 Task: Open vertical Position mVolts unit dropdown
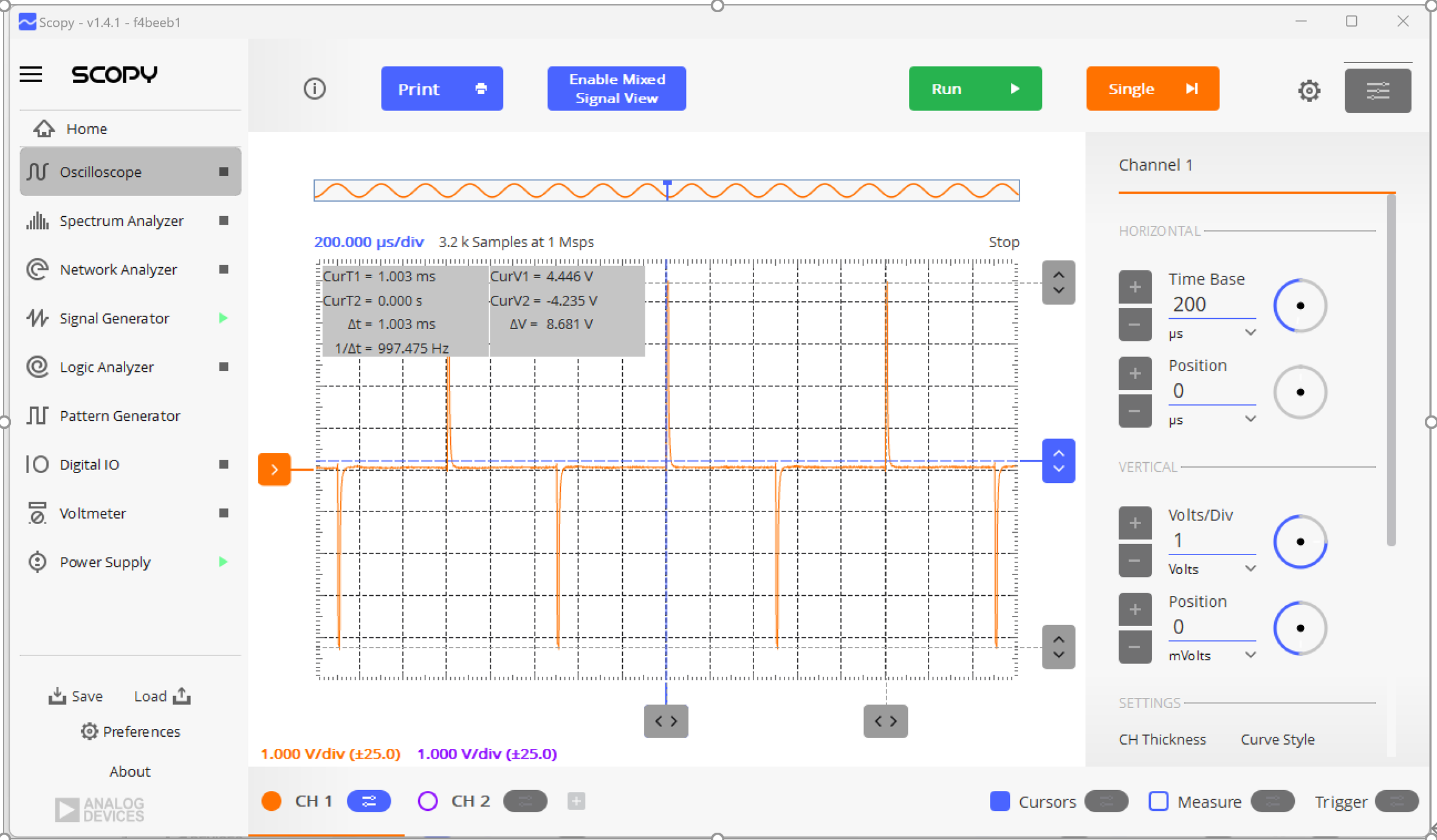coord(1212,655)
